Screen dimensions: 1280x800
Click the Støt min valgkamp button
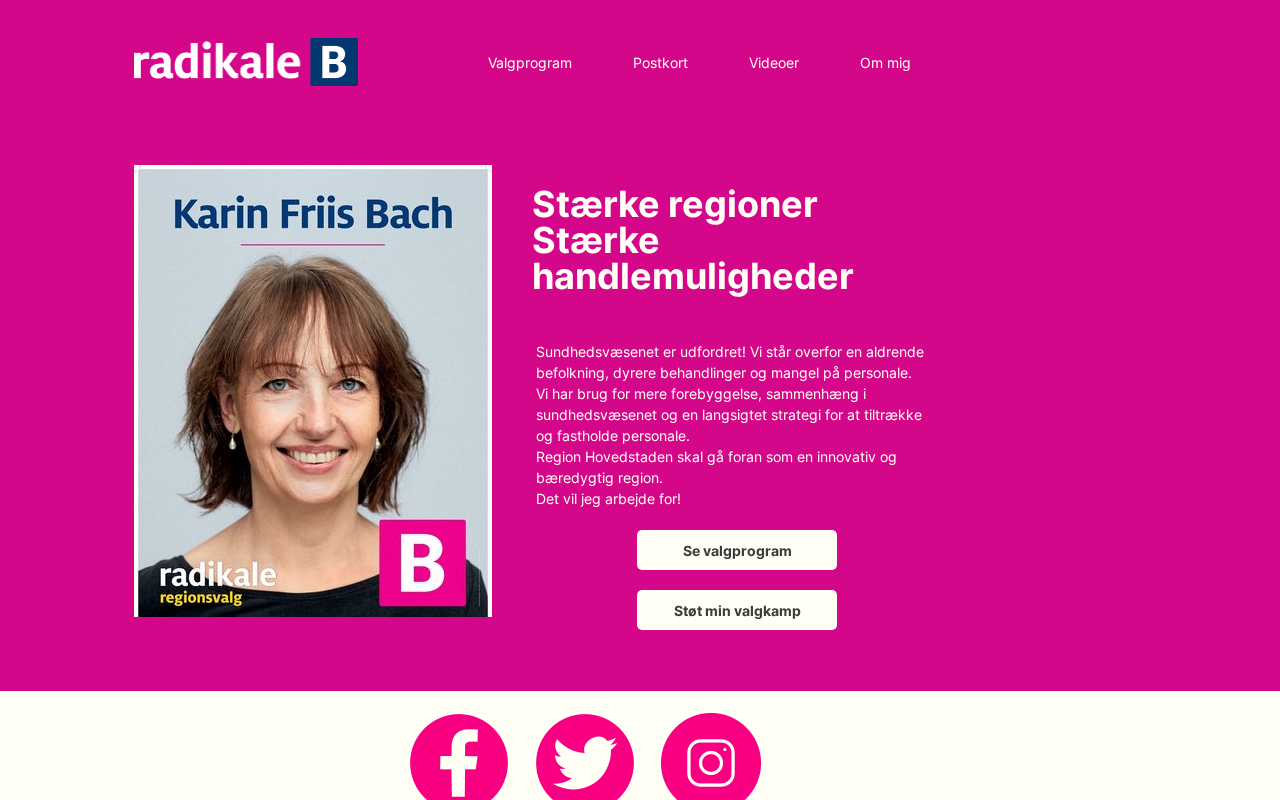(737, 610)
